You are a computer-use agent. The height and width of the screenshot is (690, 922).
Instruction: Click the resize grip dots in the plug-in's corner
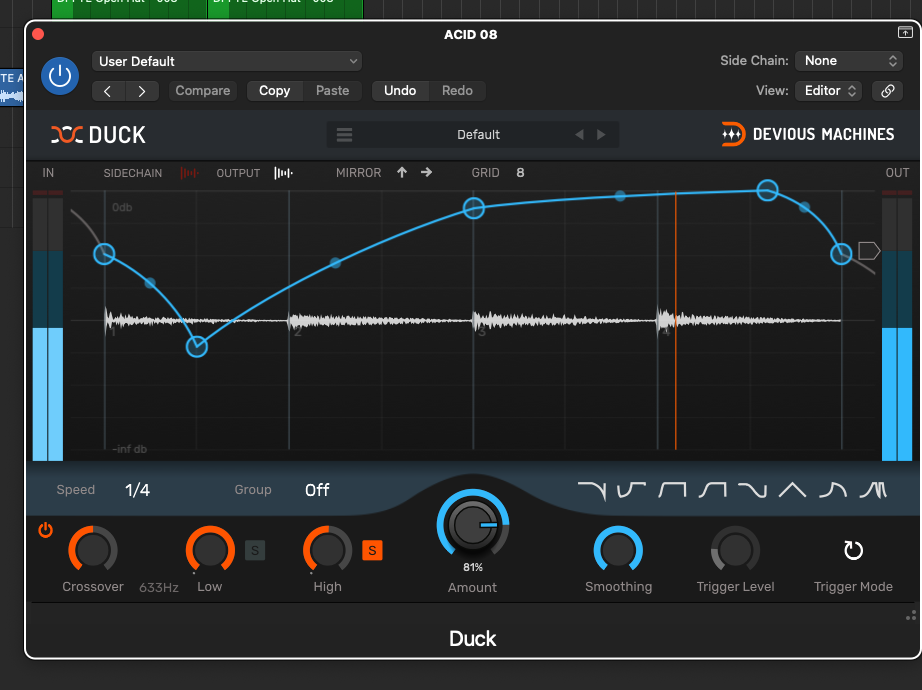pyautogui.click(x=911, y=615)
